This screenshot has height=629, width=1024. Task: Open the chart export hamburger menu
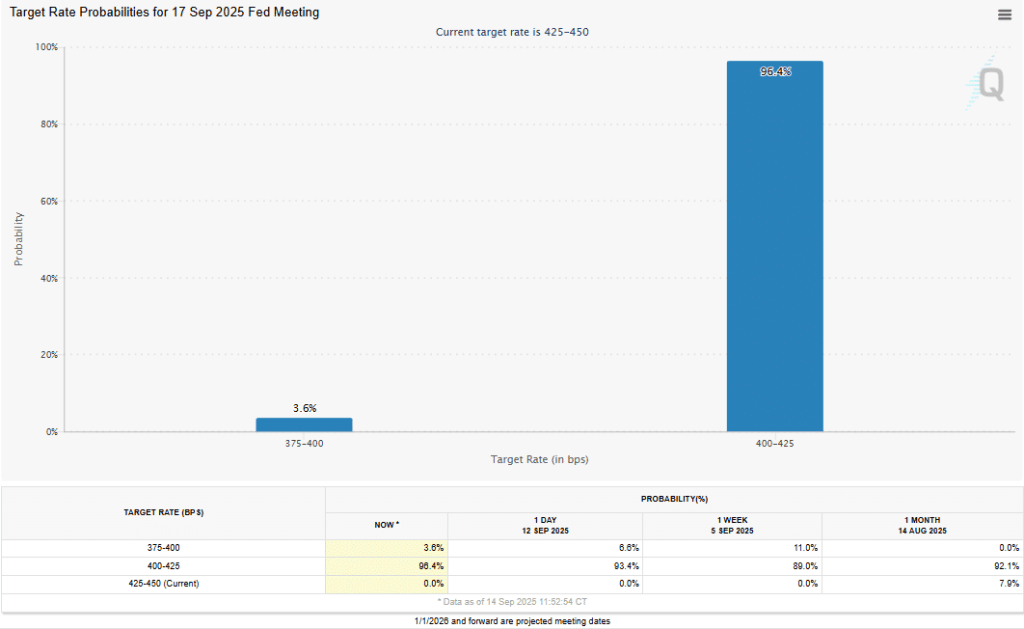pos(1004,14)
